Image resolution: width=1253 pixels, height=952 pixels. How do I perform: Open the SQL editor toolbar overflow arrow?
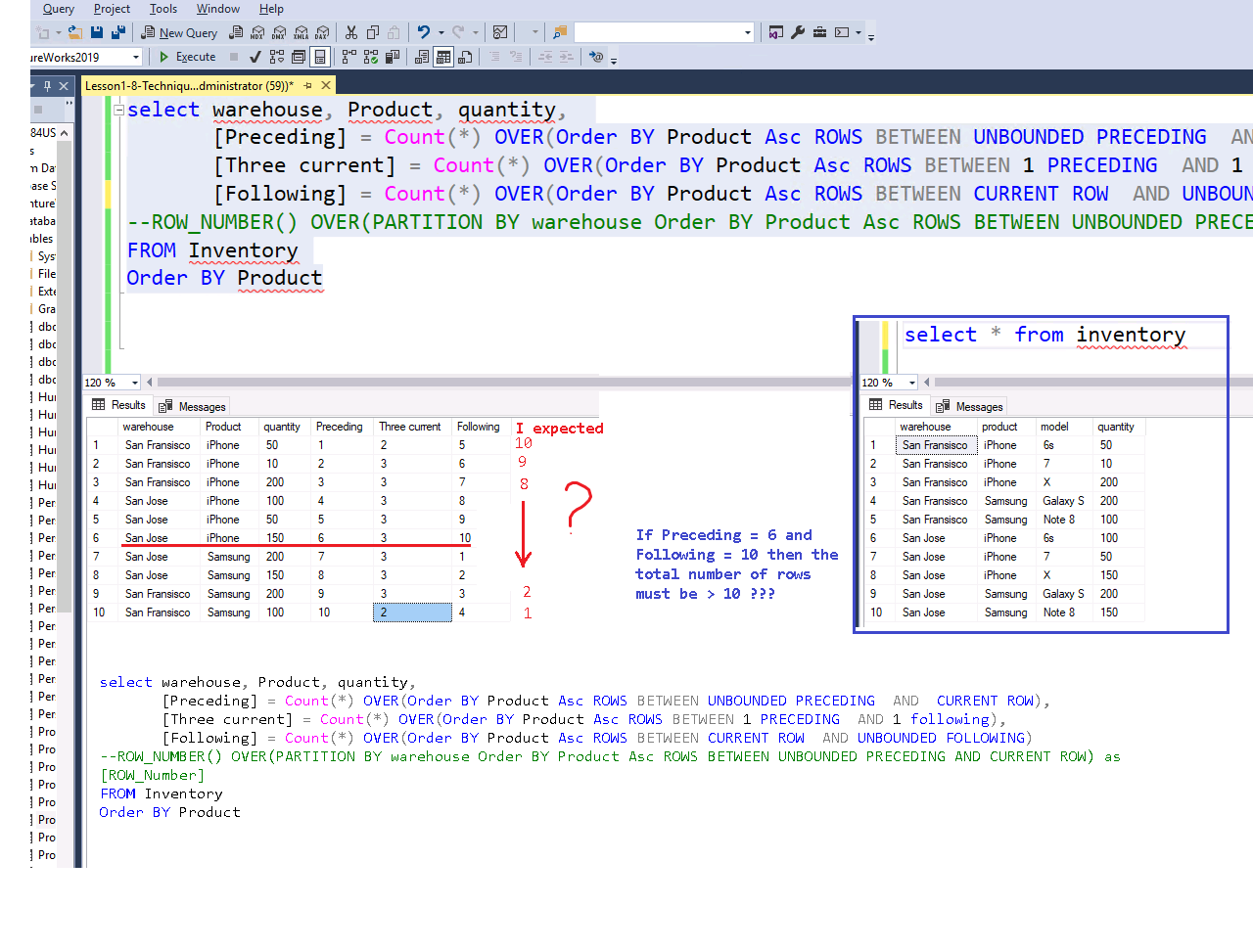tap(614, 60)
